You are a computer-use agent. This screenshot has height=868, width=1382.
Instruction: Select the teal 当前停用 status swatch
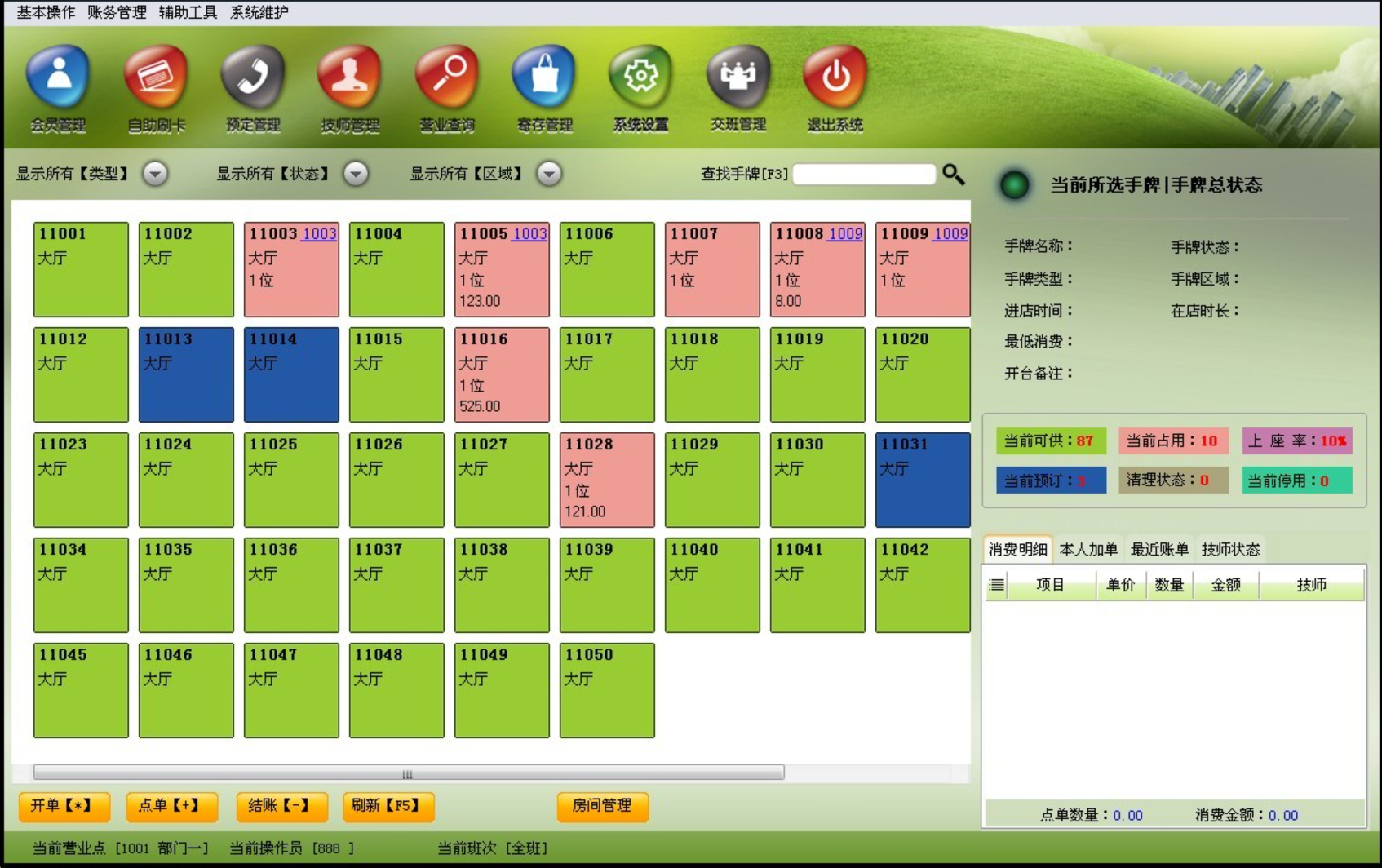pyautogui.click(x=1297, y=480)
